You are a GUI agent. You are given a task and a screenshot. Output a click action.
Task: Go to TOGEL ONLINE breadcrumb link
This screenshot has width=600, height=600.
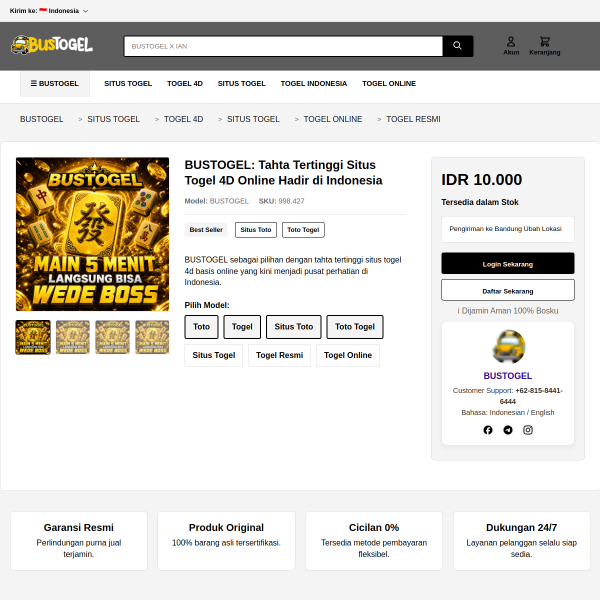coord(333,119)
